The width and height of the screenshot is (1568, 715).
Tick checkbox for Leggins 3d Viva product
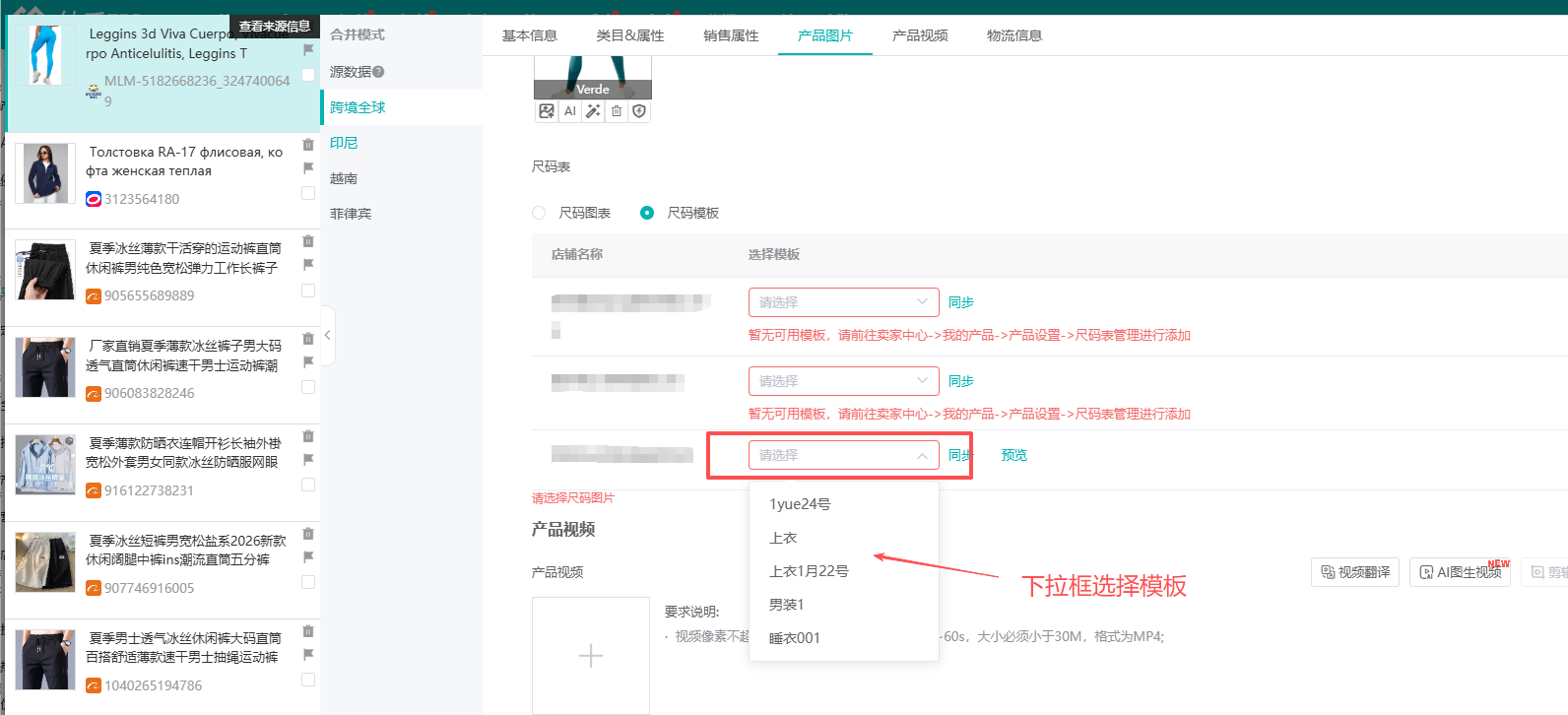coord(308,75)
